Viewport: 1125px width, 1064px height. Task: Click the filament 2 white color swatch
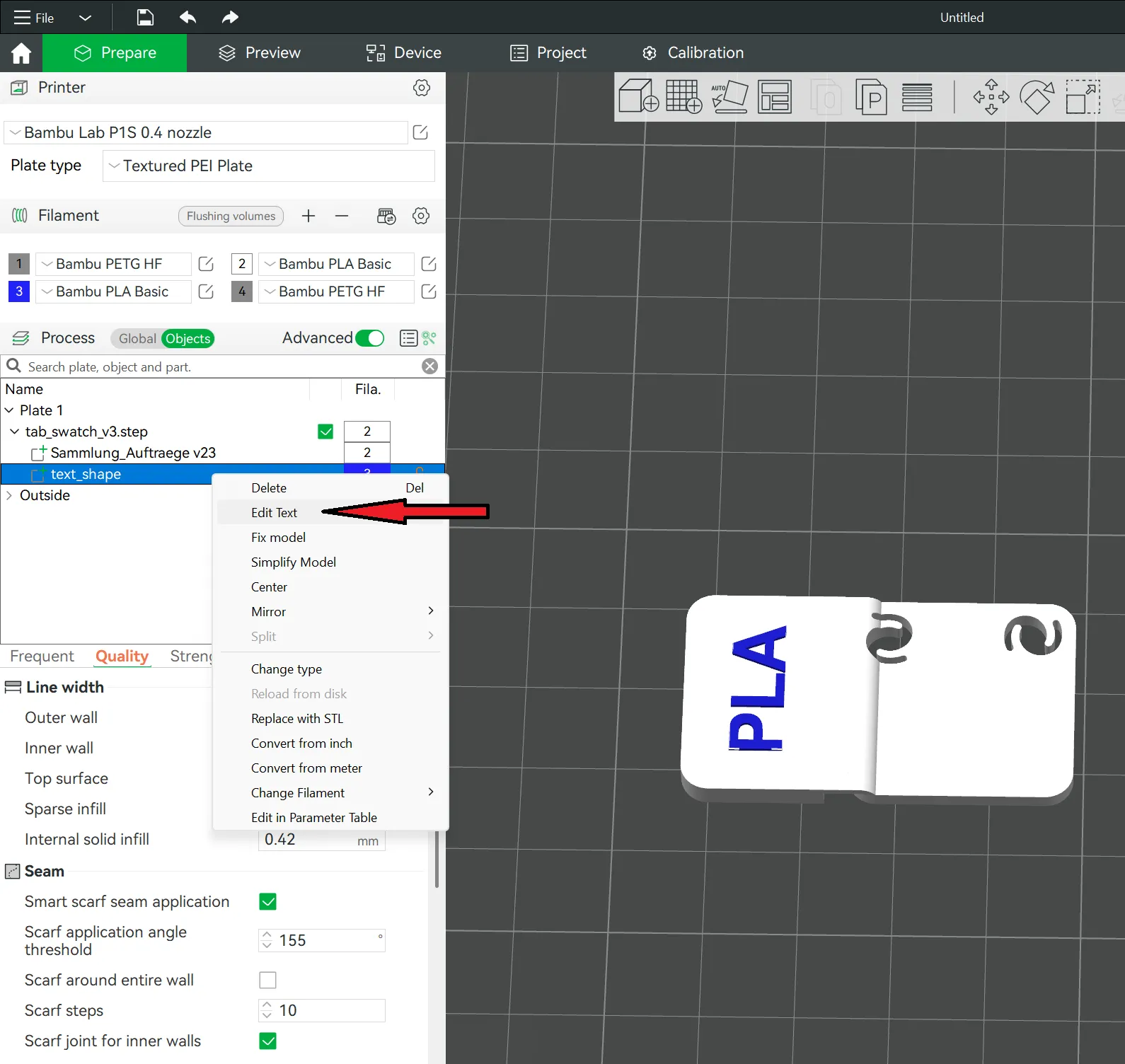242,264
